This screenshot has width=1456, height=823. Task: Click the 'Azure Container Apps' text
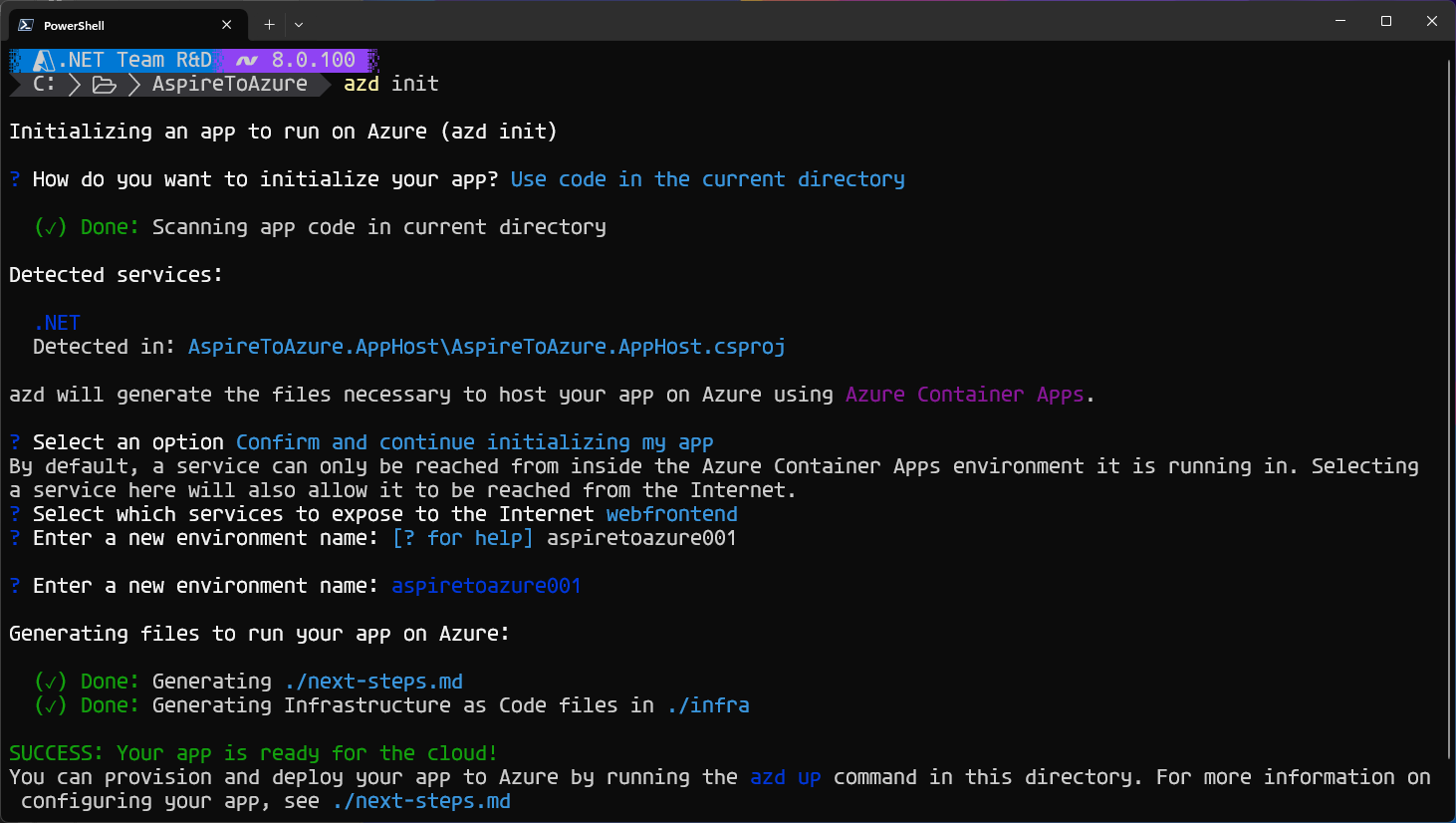965,395
